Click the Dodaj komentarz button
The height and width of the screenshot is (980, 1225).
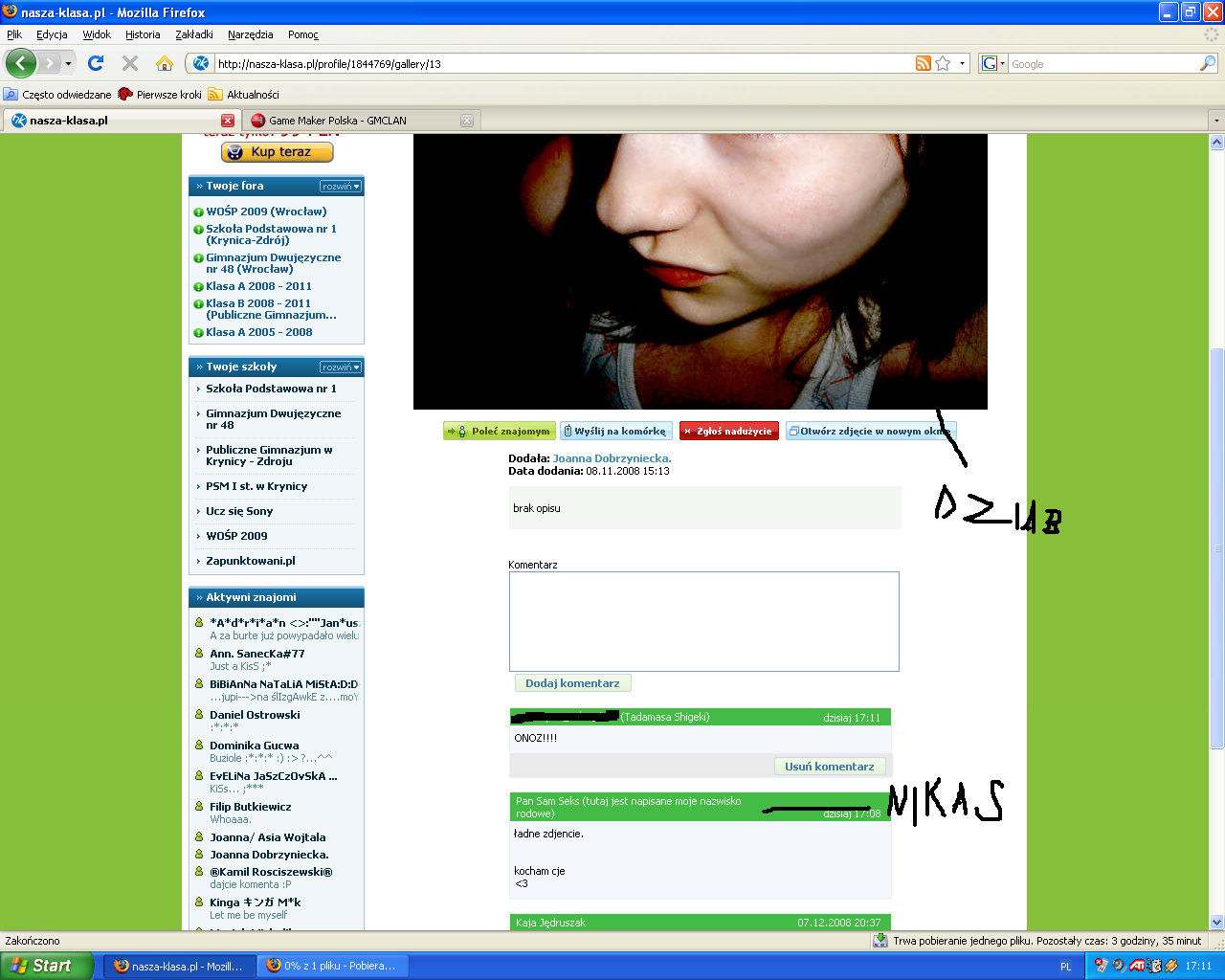(572, 683)
